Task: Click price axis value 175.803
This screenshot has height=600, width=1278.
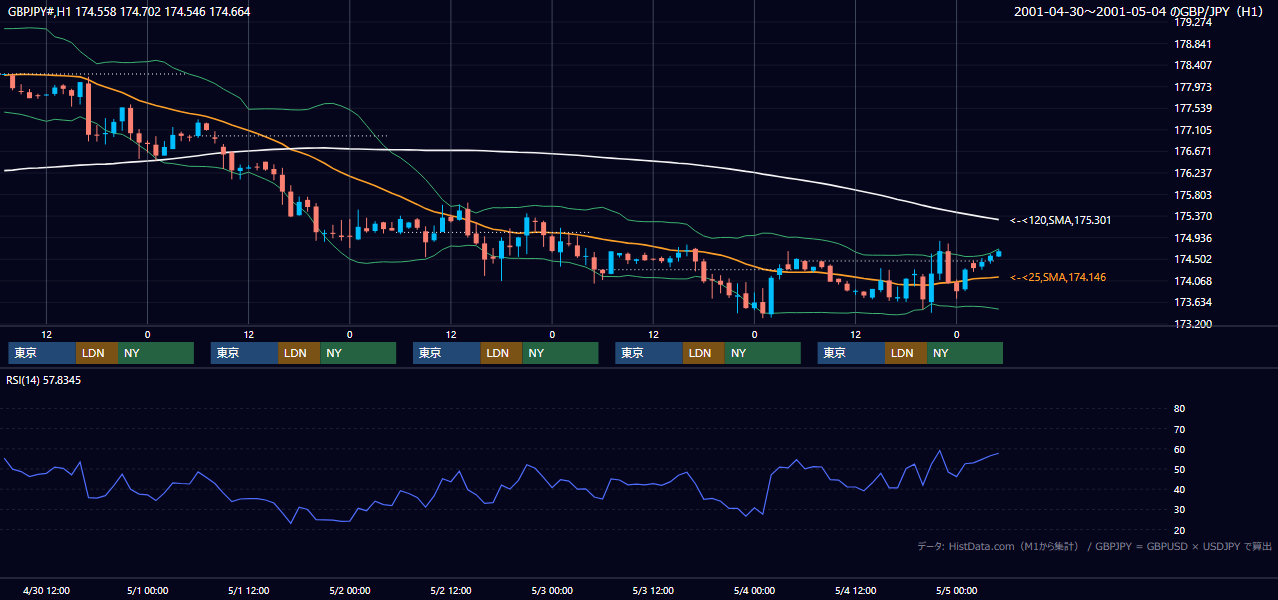Action: 1192,195
